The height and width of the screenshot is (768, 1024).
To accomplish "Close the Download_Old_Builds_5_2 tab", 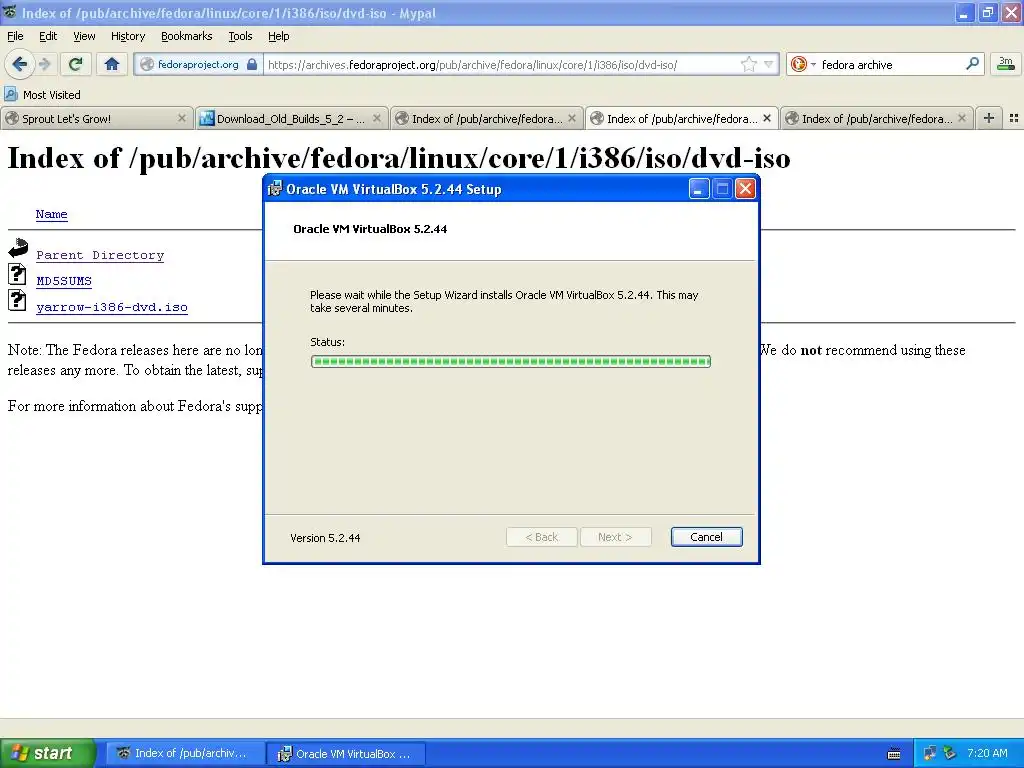I will [376, 118].
